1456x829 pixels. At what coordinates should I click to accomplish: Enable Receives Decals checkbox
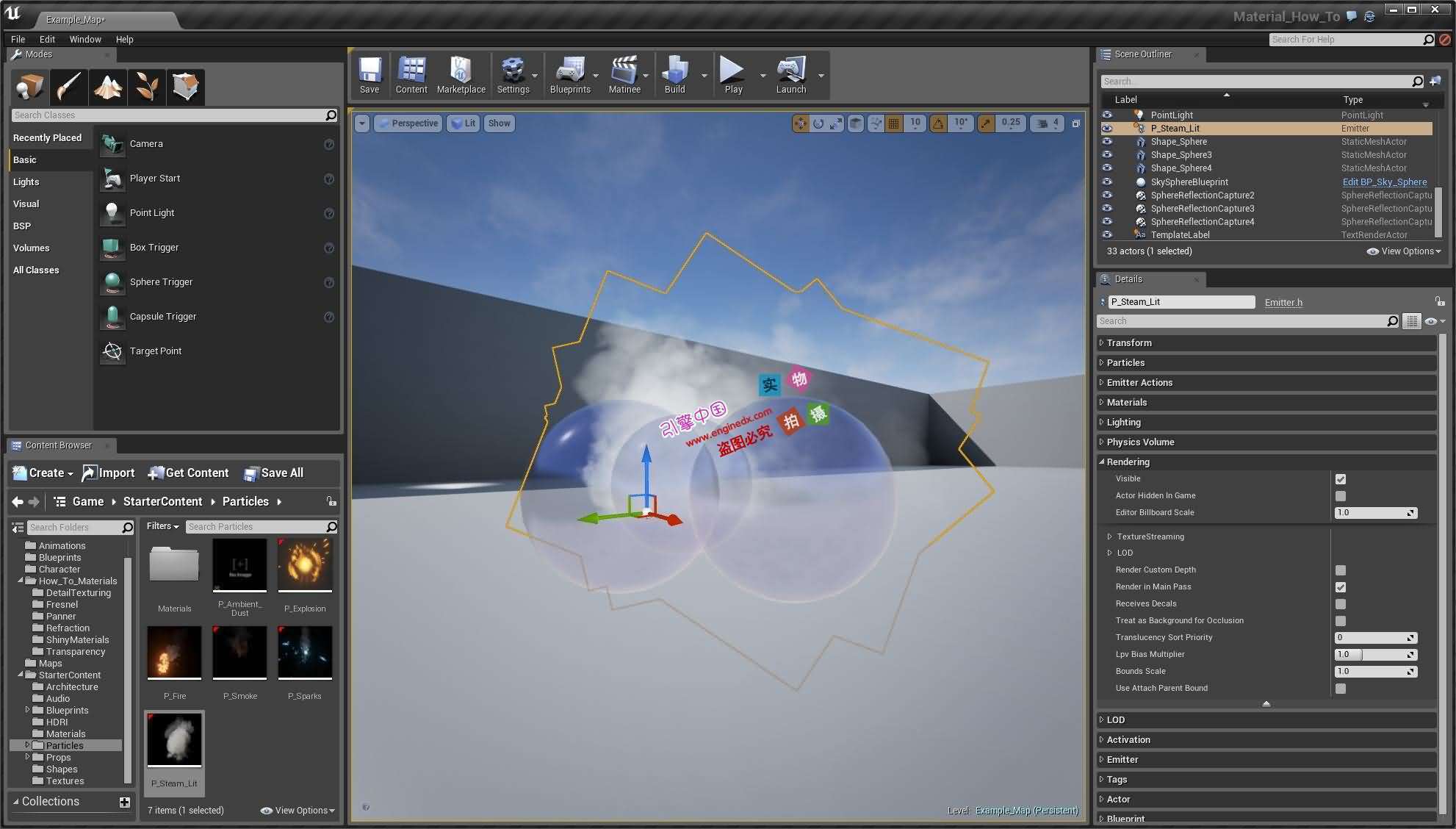(1341, 604)
